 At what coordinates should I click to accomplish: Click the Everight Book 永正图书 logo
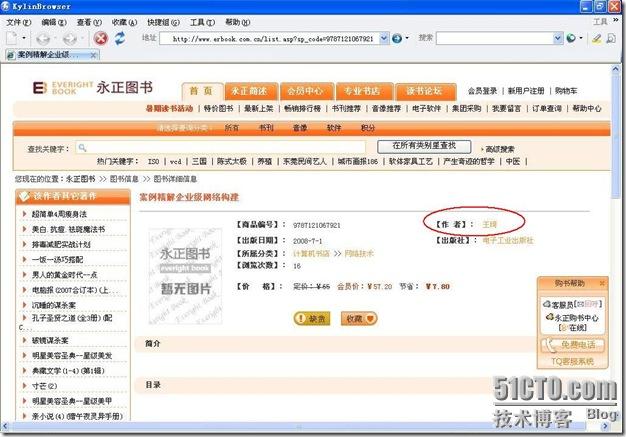(93, 87)
